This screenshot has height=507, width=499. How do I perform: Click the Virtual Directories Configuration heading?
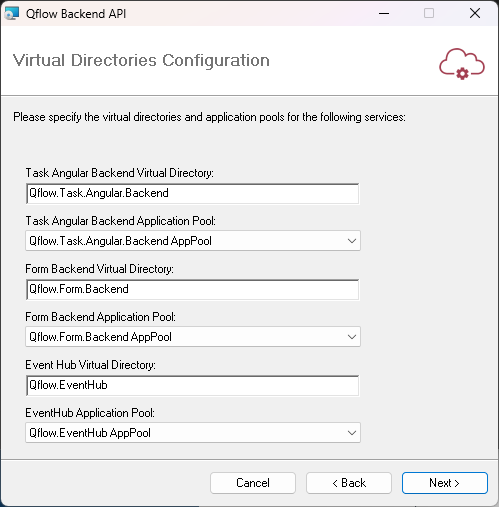[x=141, y=61]
